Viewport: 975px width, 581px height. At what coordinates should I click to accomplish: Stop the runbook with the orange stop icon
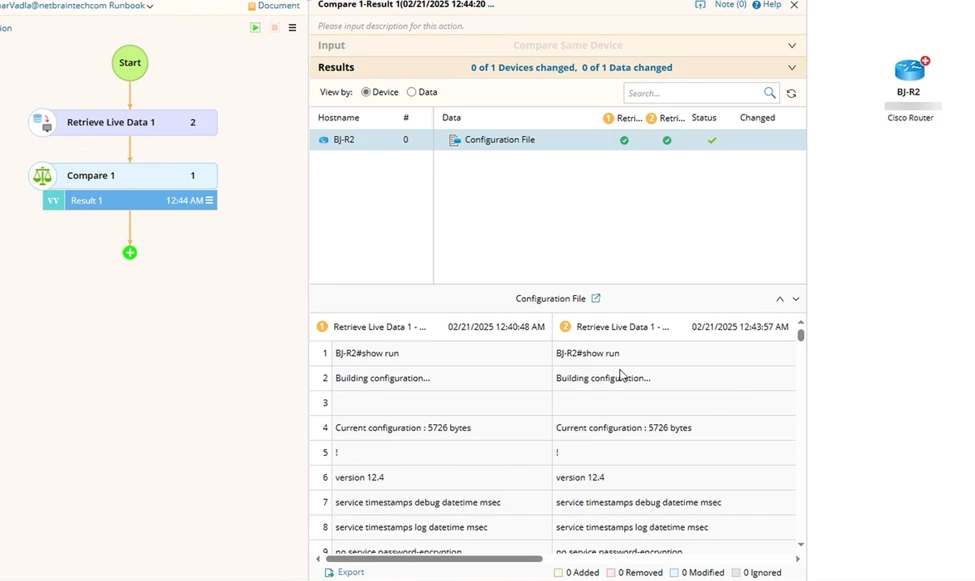click(x=274, y=27)
